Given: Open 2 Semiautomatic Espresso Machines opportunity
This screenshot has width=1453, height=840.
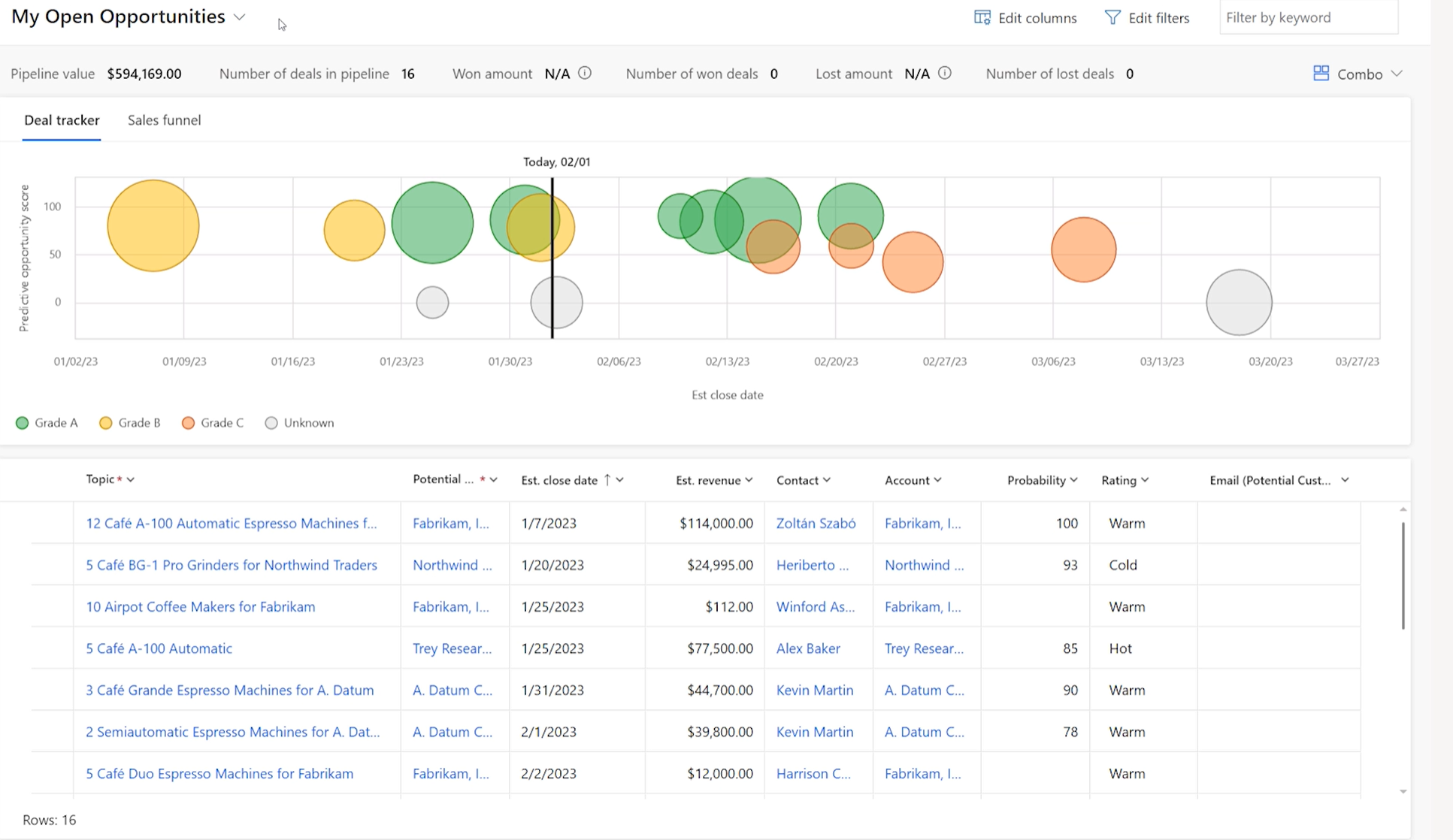Looking at the screenshot, I should pyautogui.click(x=233, y=732).
